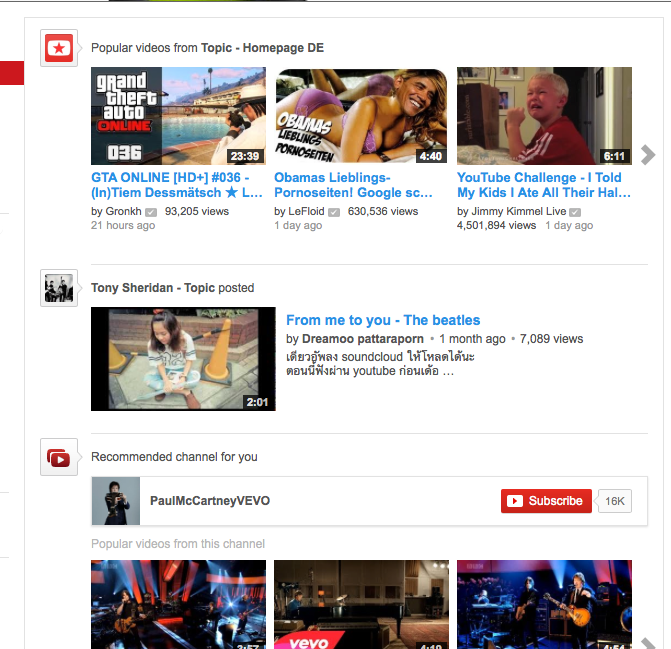Image resolution: width=671 pixels, height=649 pixels.
Task: Click the red sidebar selection marker
Action: (x=12, y=73)
